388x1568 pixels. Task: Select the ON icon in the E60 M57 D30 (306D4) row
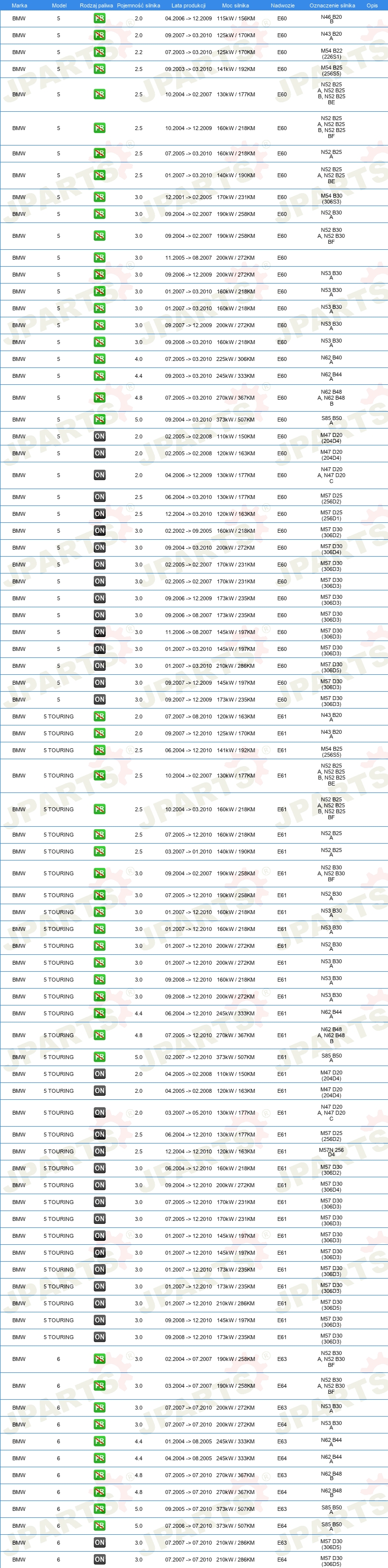point(99,548)
